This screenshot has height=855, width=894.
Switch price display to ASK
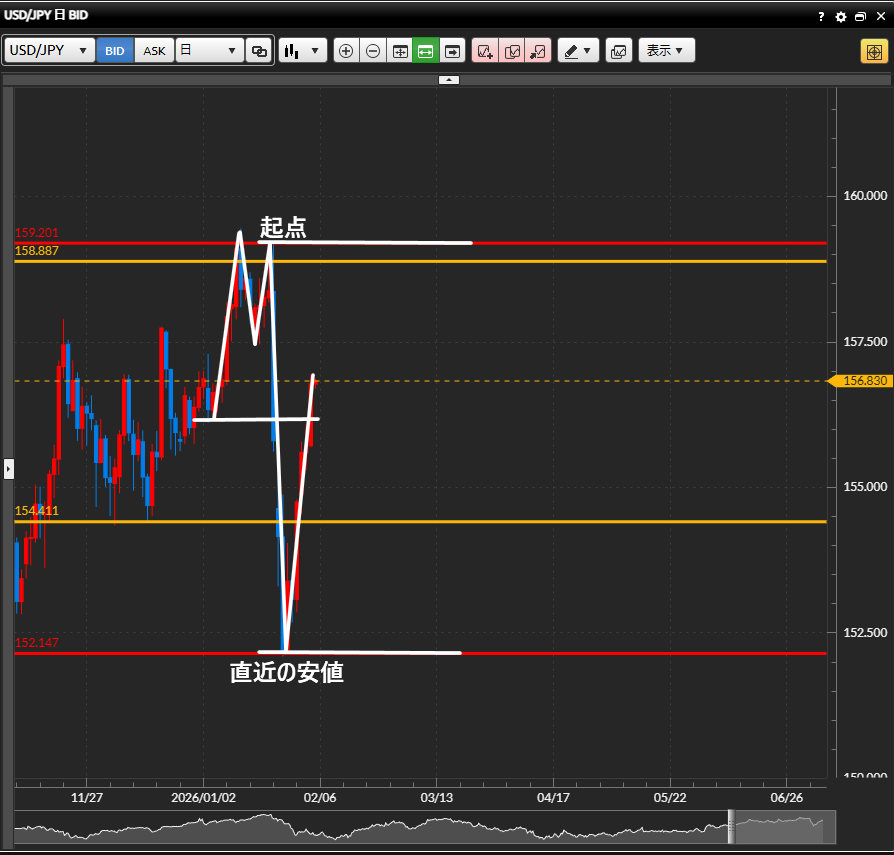point(154,51)
